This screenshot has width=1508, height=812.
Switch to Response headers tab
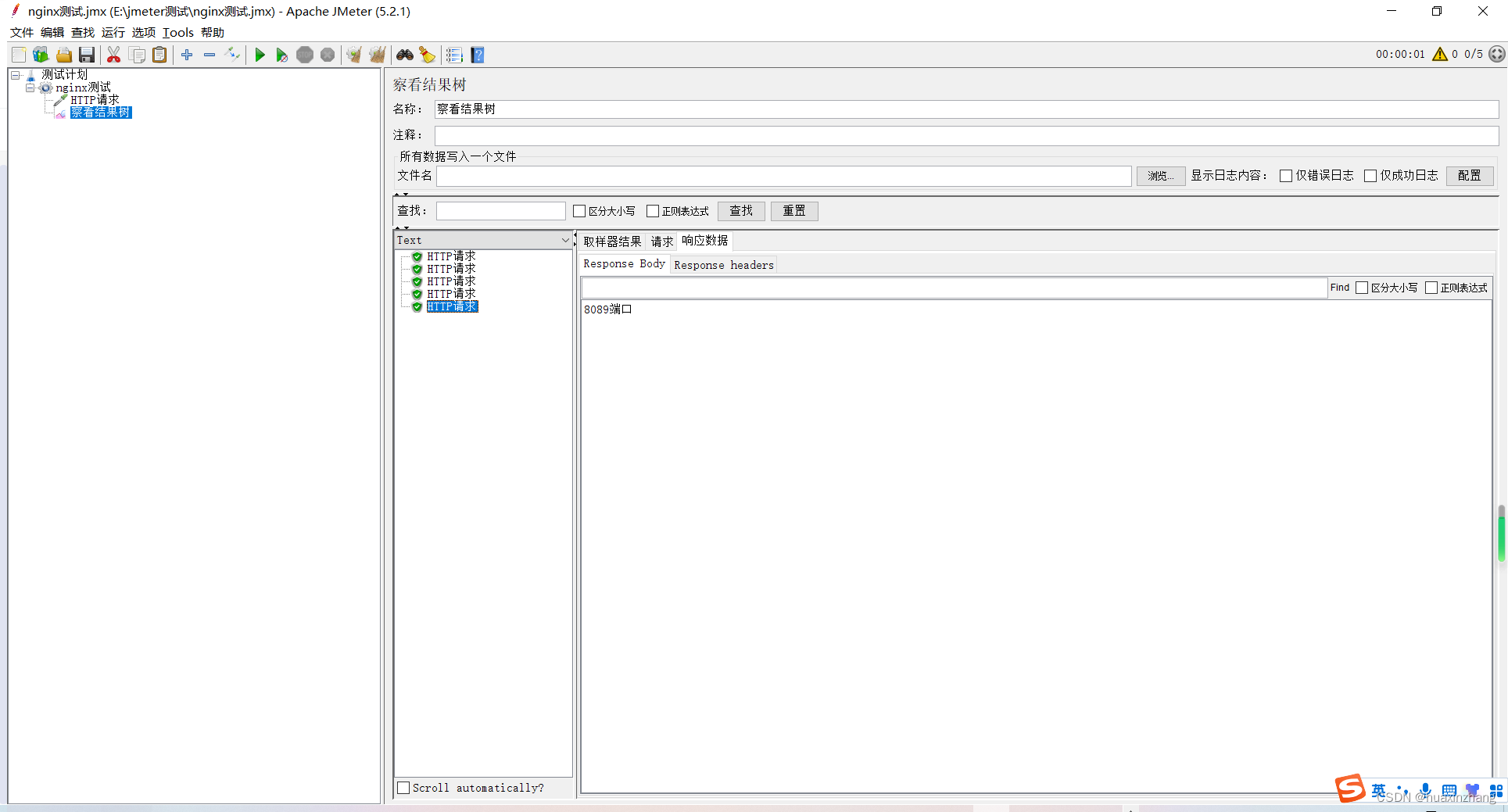coord(724,265)
